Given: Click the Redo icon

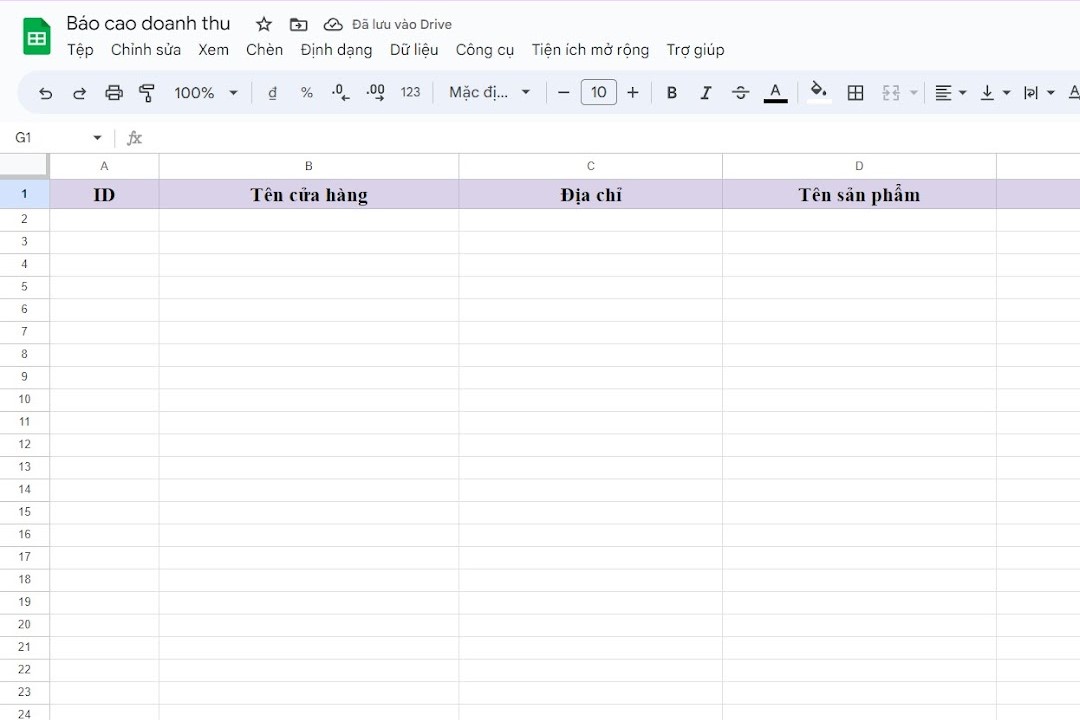Looking at the screenshot, I should click(x=79, y=92).
